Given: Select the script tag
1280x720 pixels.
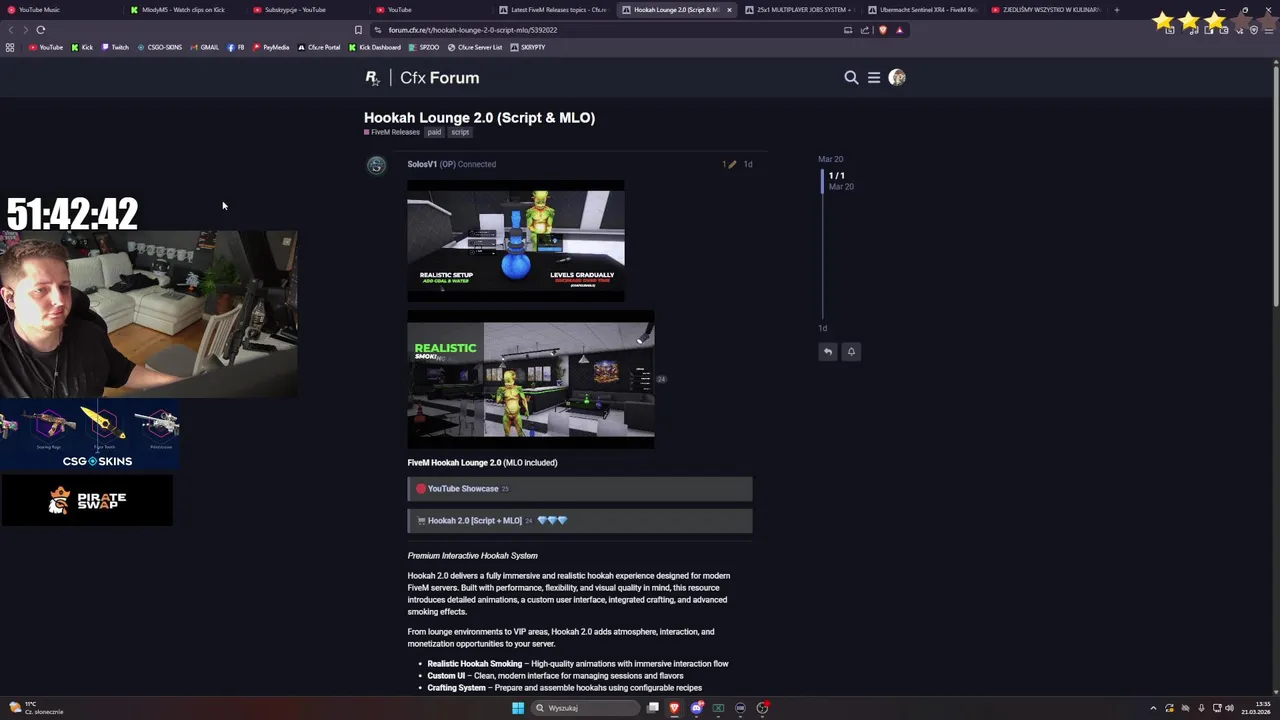Looking at the screenshot, I should (x=460, y=132).
